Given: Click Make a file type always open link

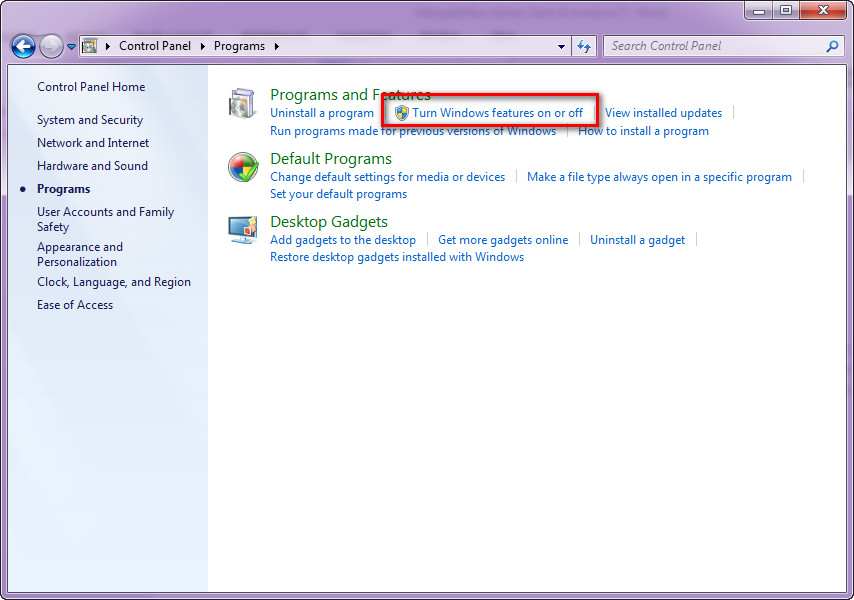Looking at the screenshot, I should tap(659, 177).
